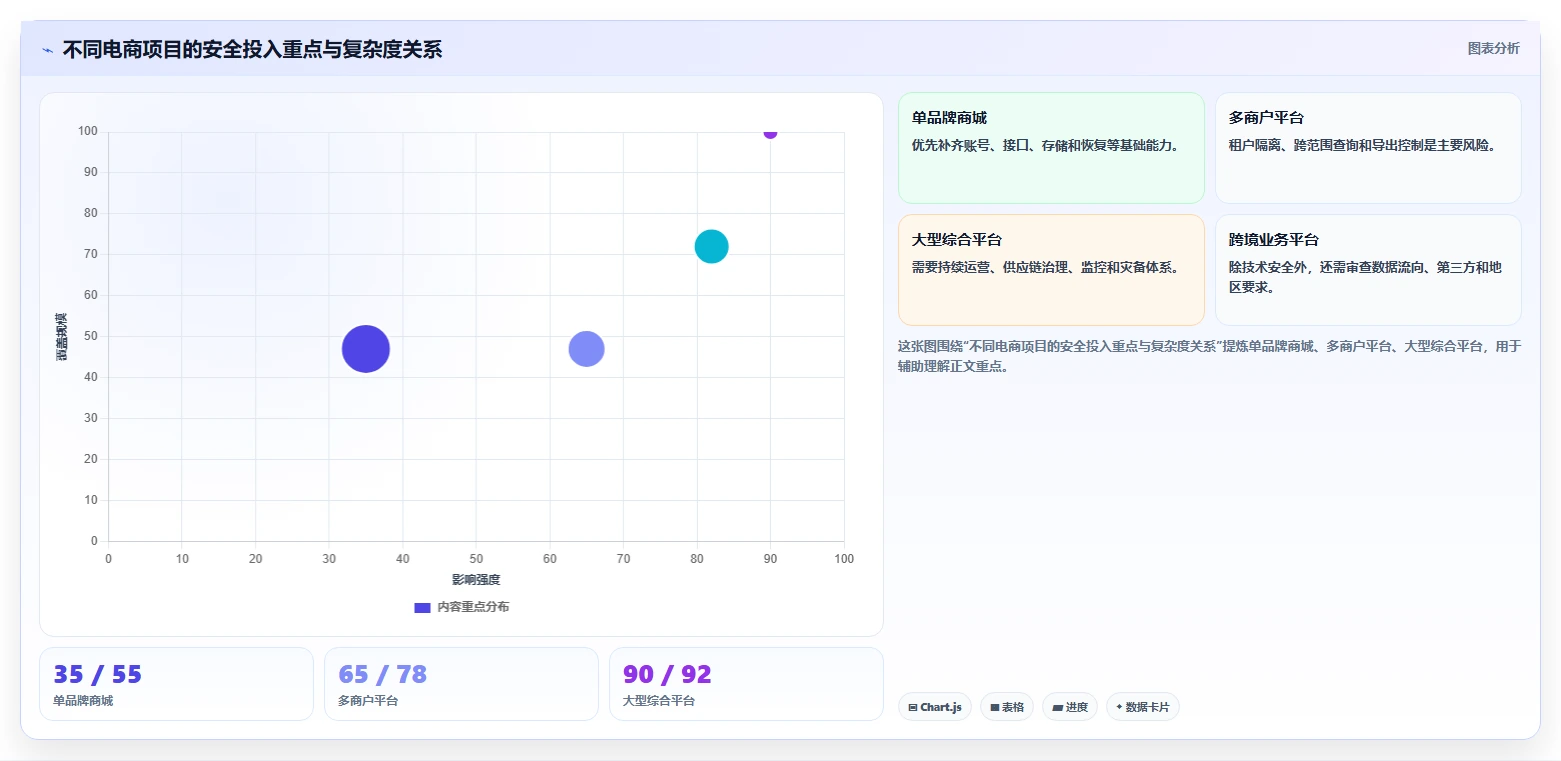The height and width of the screenshot is (761, 1561).
Task: Click the y-axis tick value 100
Action: pos(88,131)
